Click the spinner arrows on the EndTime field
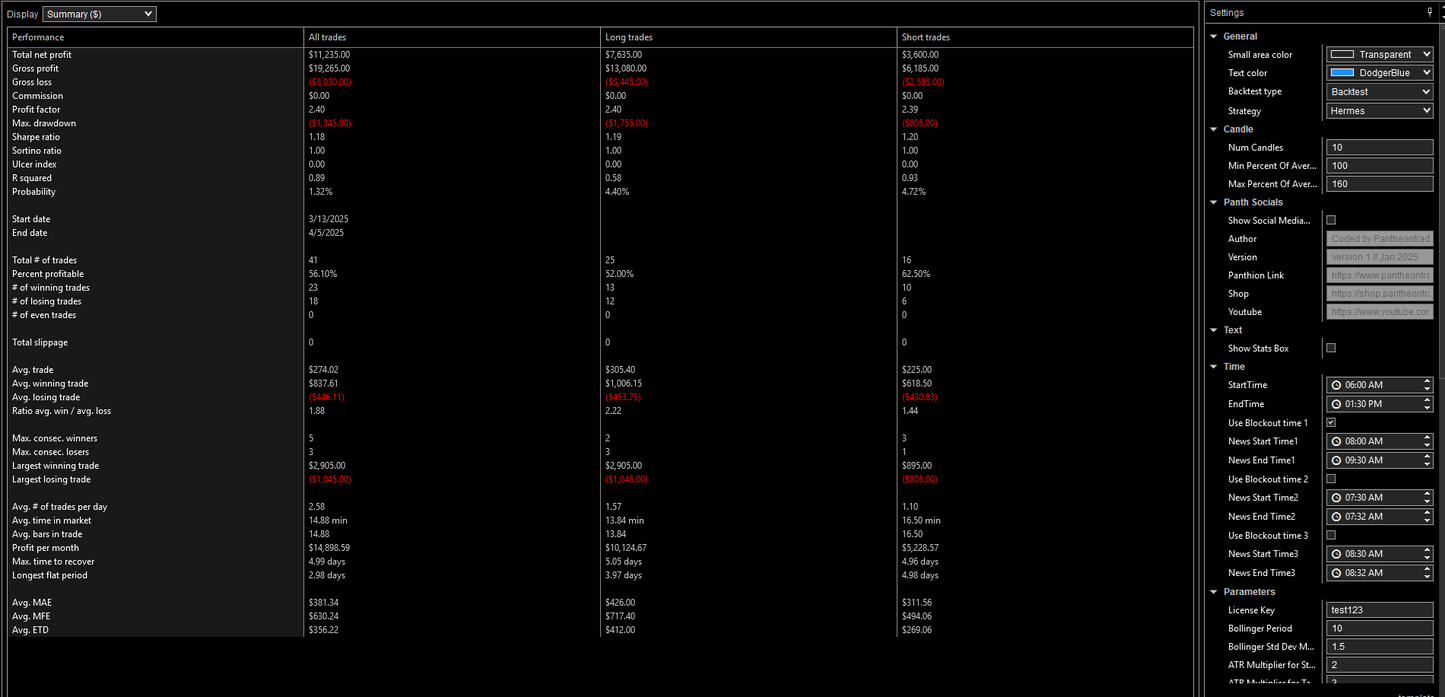1445x697 pixels. 1427,404
